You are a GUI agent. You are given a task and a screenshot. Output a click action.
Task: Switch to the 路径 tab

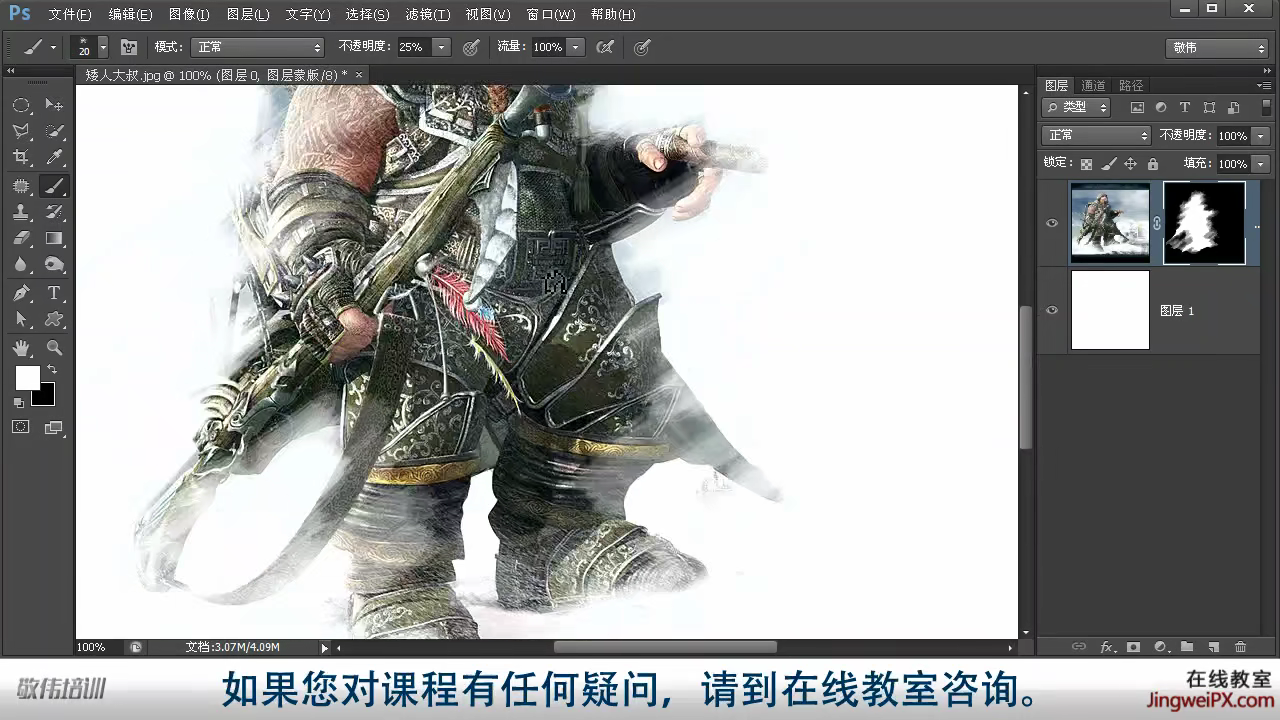(x=1131, y=86)
